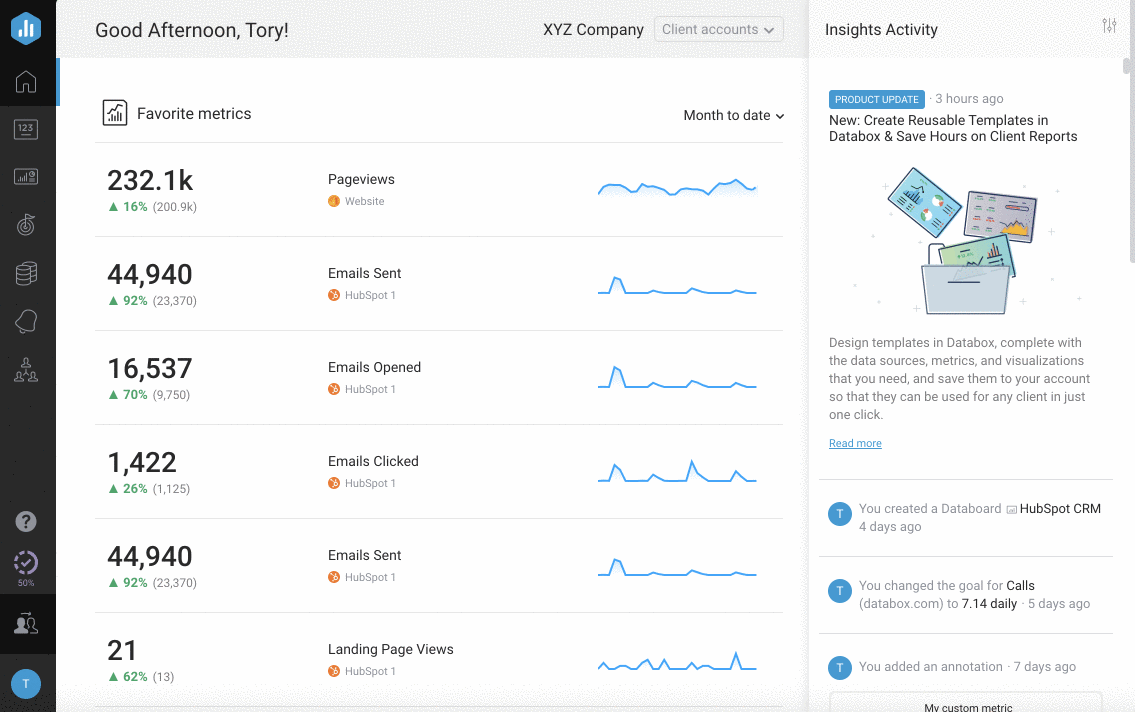The width and height of the screenshot is (1135, 712).
Task: Click the Favorite metrics chart icon
Action: pyautogui.click(x=115, y=113)
